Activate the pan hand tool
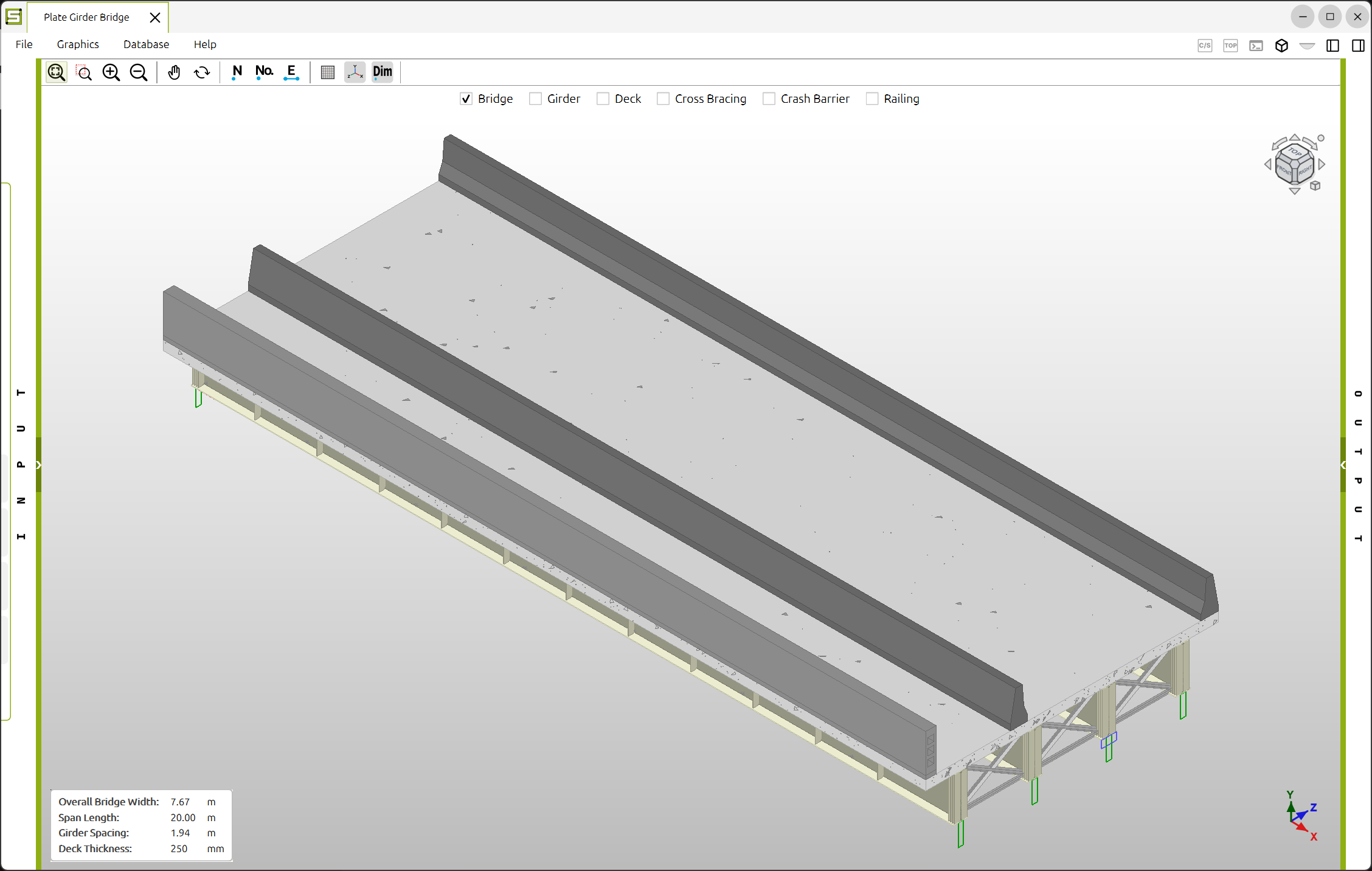 tap(175, 72)
